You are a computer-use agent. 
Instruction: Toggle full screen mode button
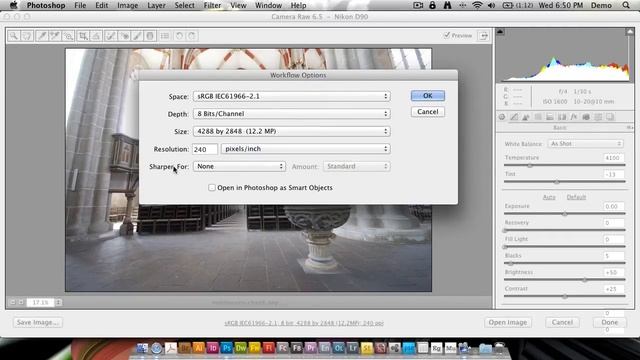pyautogui.click(x=484, y=36)
